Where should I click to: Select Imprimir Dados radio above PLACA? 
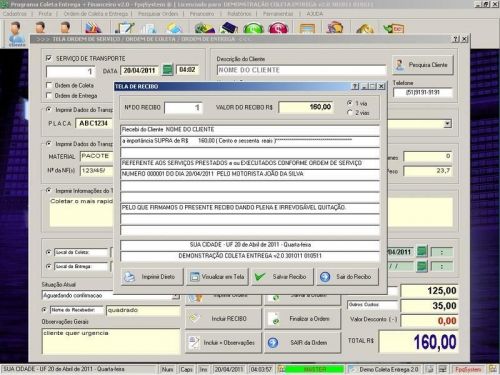[x=49, y=109]
